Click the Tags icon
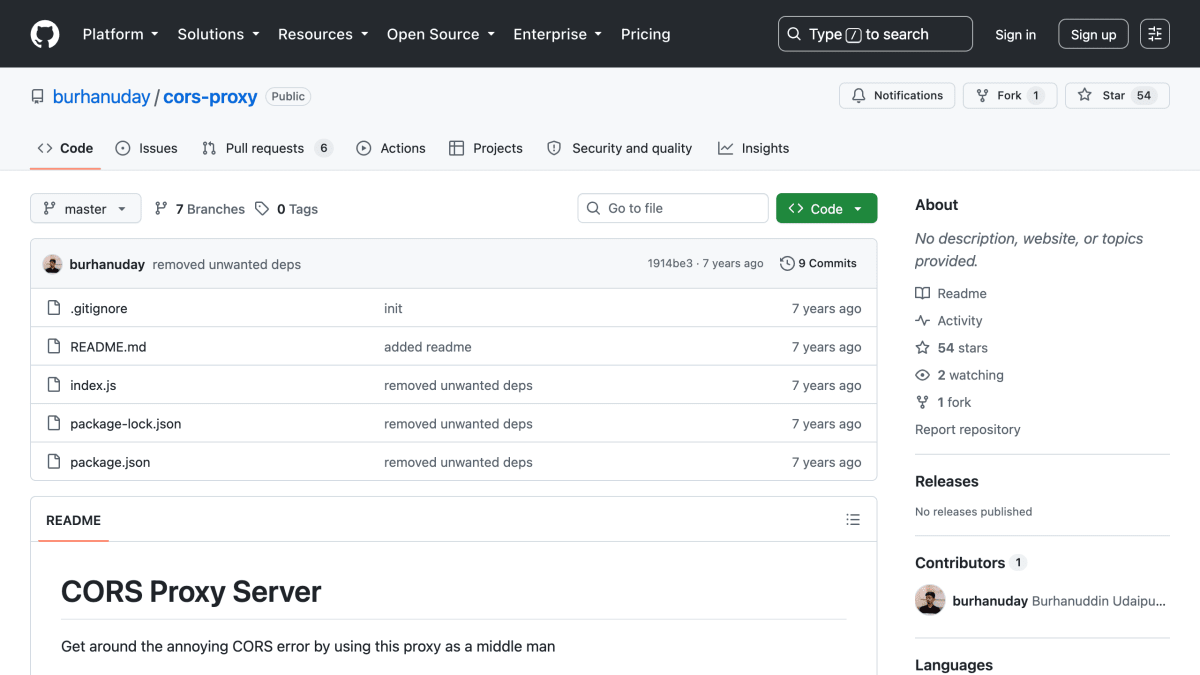Viewport: 1200px width, 675px height. click(262, 209)
